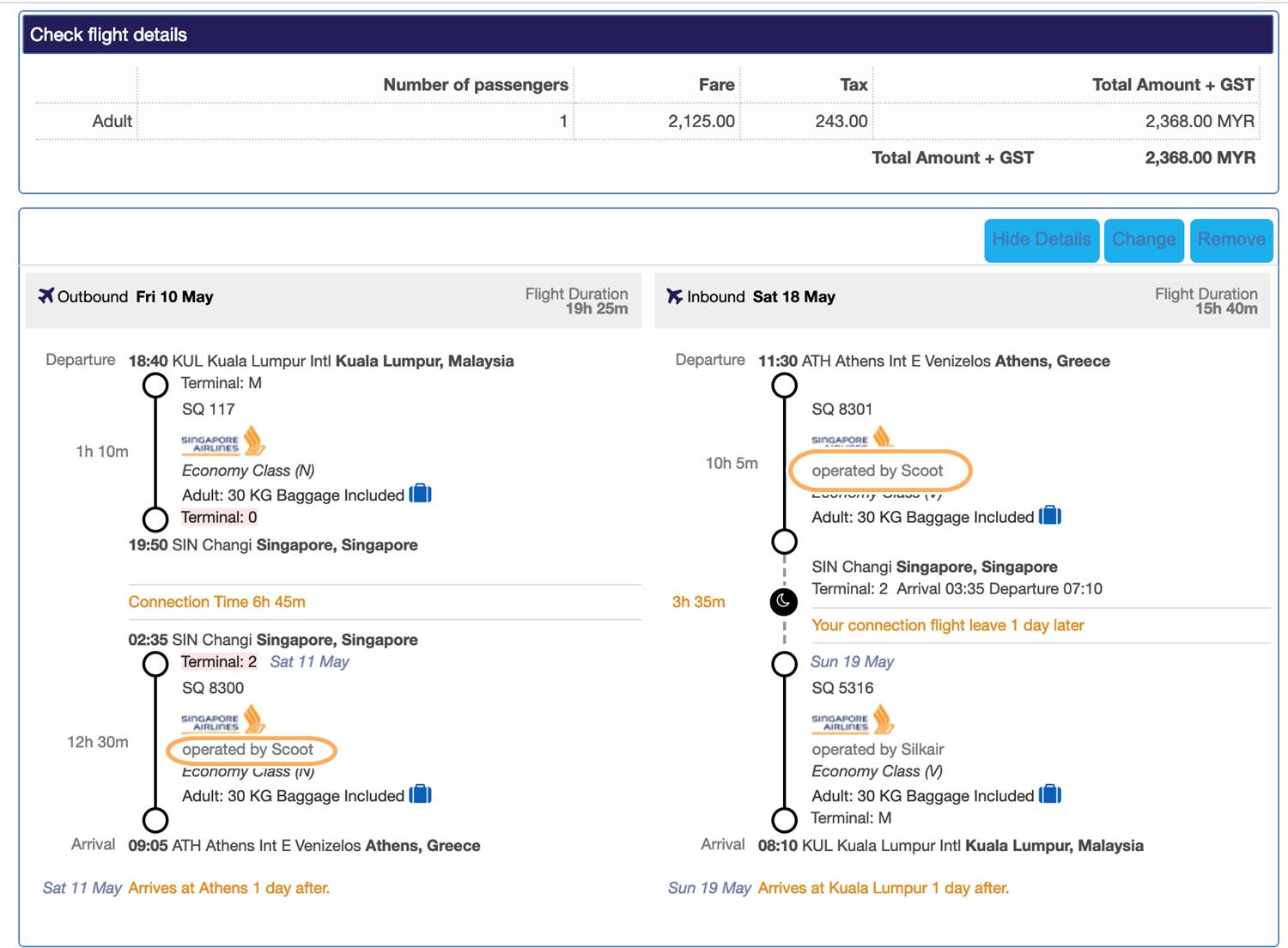1288x948 pixels.
Task: Click 'Terminal: 2 Arrival 03:35 Departure 07:10' line
Action: tap(957, 589)
